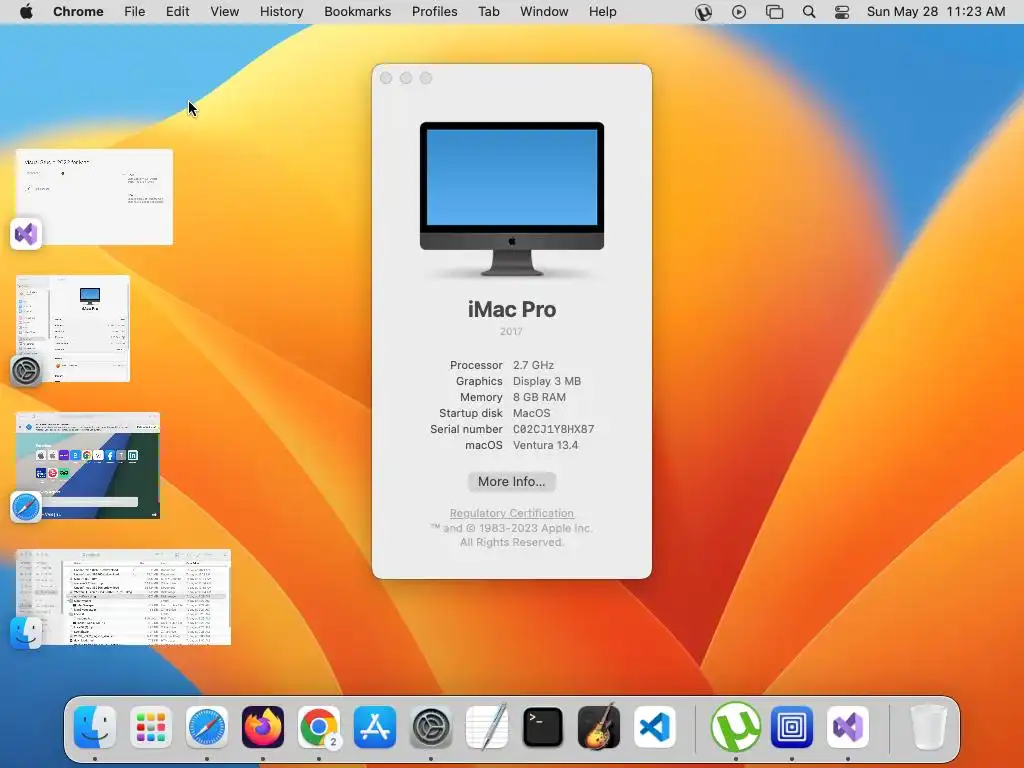
Task: Open the Bookmarks menu
Action: [357, 12]
